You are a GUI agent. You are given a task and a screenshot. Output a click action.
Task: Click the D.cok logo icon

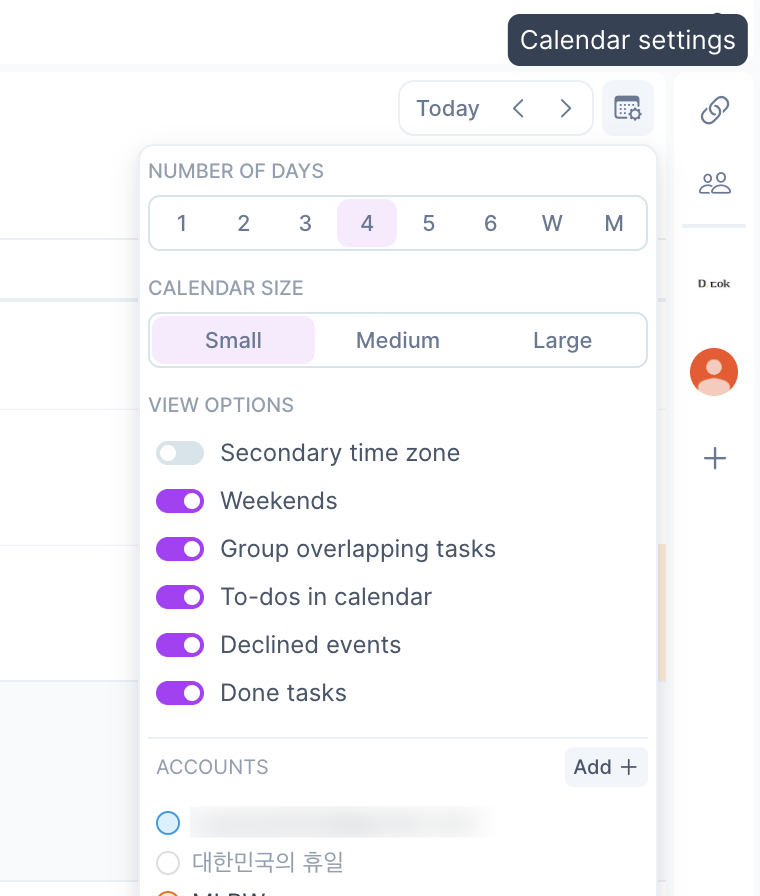[714, 283]
